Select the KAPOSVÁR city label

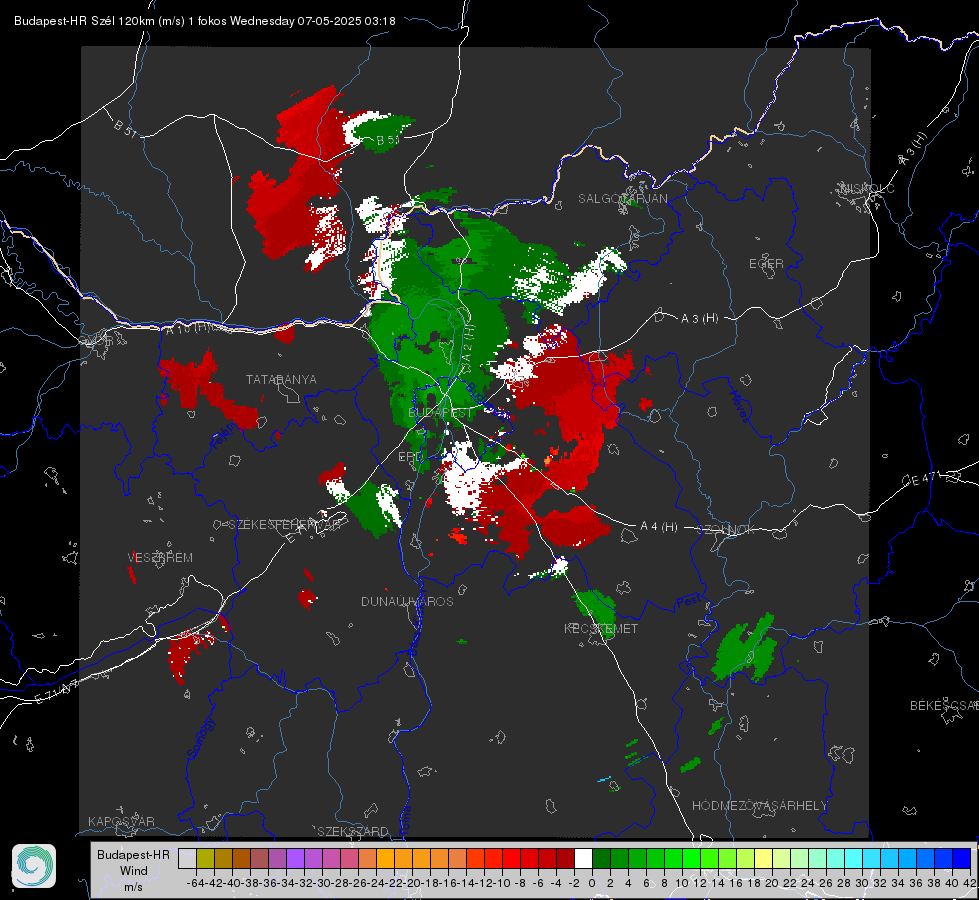[x=121, y=821]
